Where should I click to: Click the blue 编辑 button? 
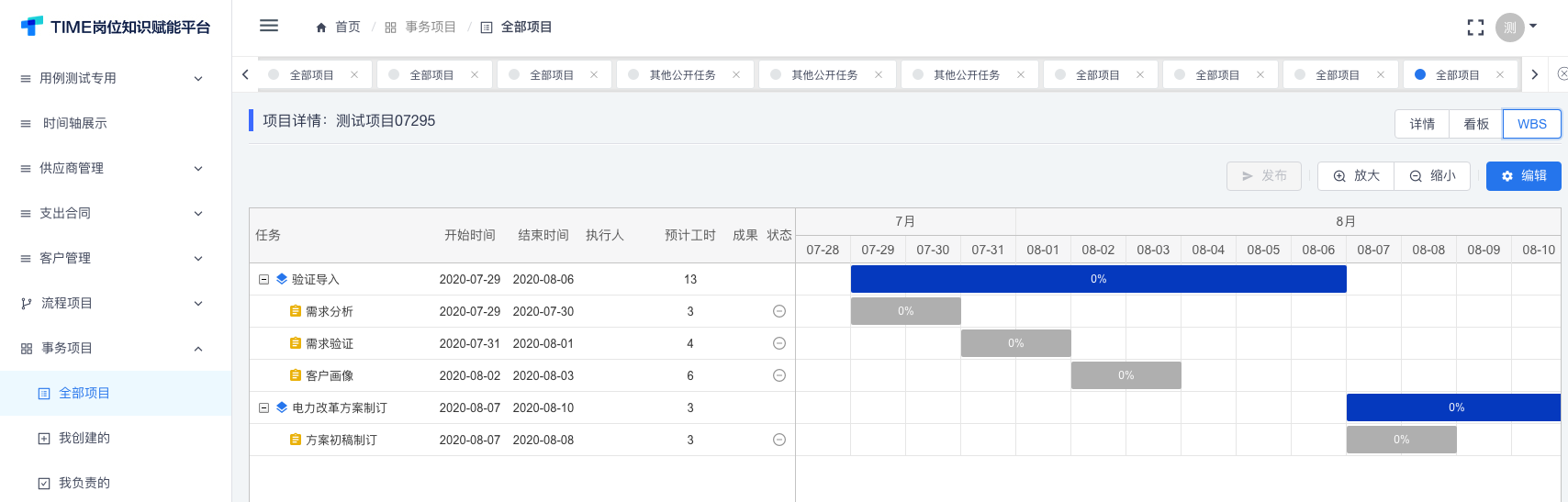tap(1524, 175)
